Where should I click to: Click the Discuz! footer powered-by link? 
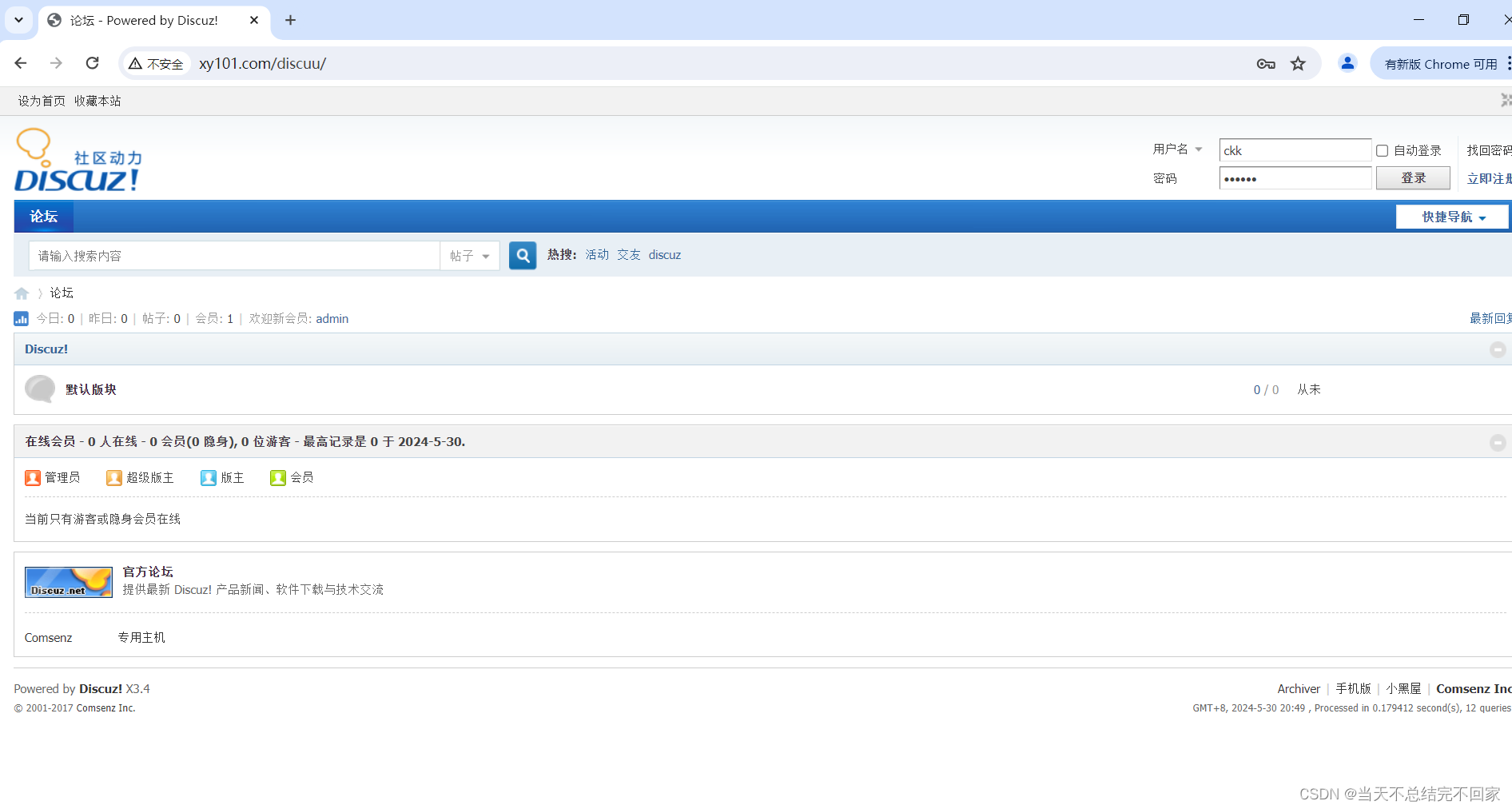coord(101,689)
